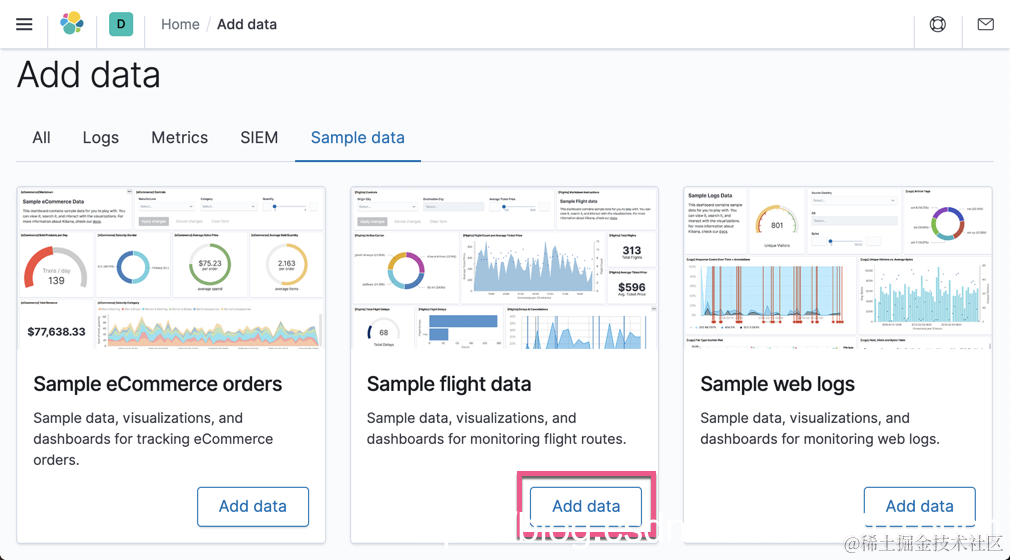
Task: Click the flight data dashboard preview
Action: pyautogui.click(x=504, y=267)
